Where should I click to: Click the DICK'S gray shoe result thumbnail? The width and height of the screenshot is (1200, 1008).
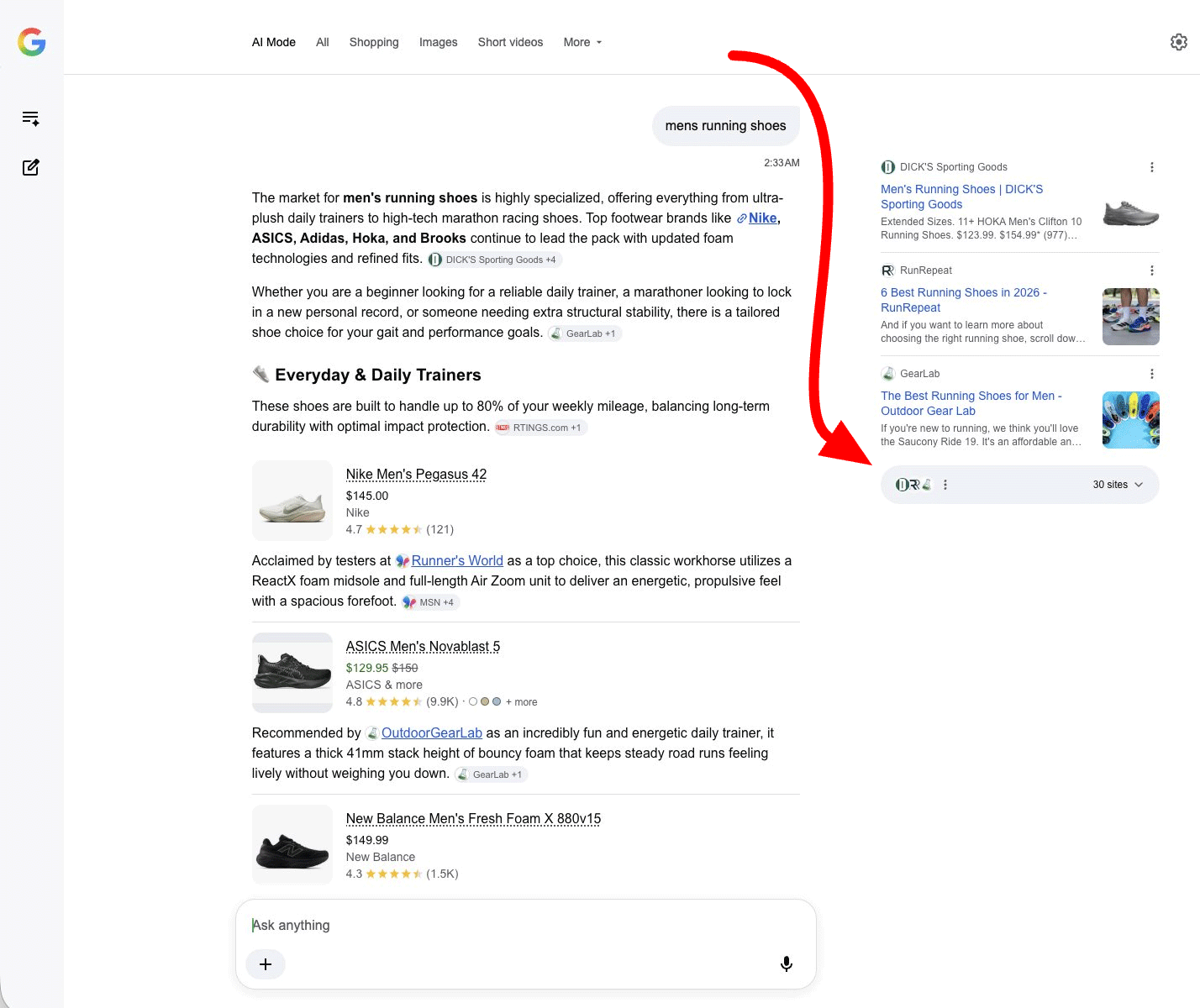[1131, 213]
